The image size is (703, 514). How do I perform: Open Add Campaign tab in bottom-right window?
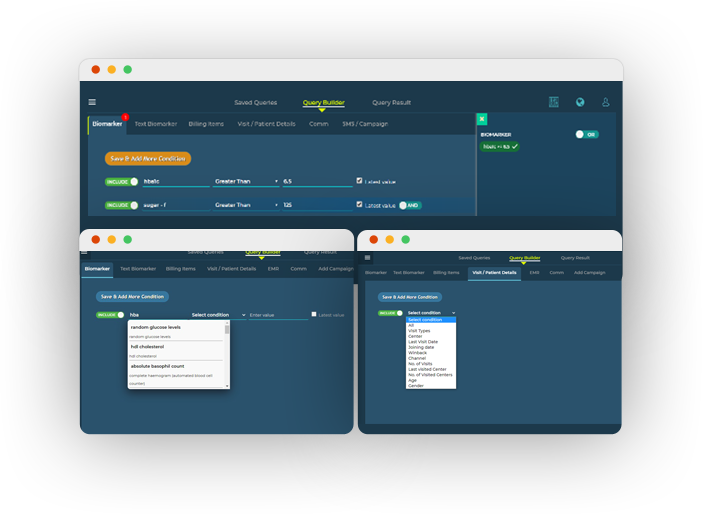pyautogui.click(x=590, y=273)
